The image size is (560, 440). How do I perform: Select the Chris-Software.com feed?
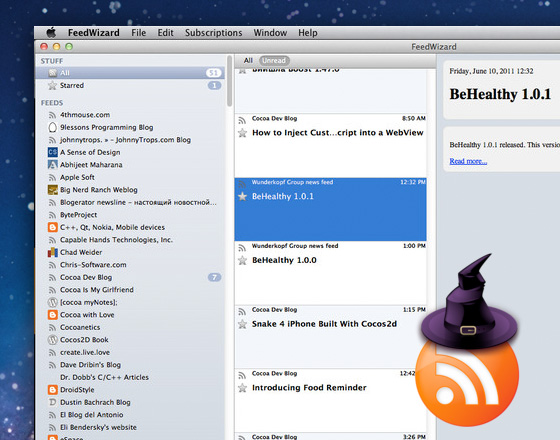coord(130,265)
